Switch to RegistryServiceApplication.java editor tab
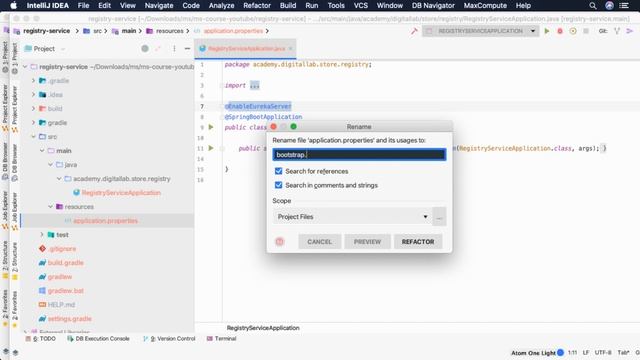The image size is (640, 360). click(246, 49)
